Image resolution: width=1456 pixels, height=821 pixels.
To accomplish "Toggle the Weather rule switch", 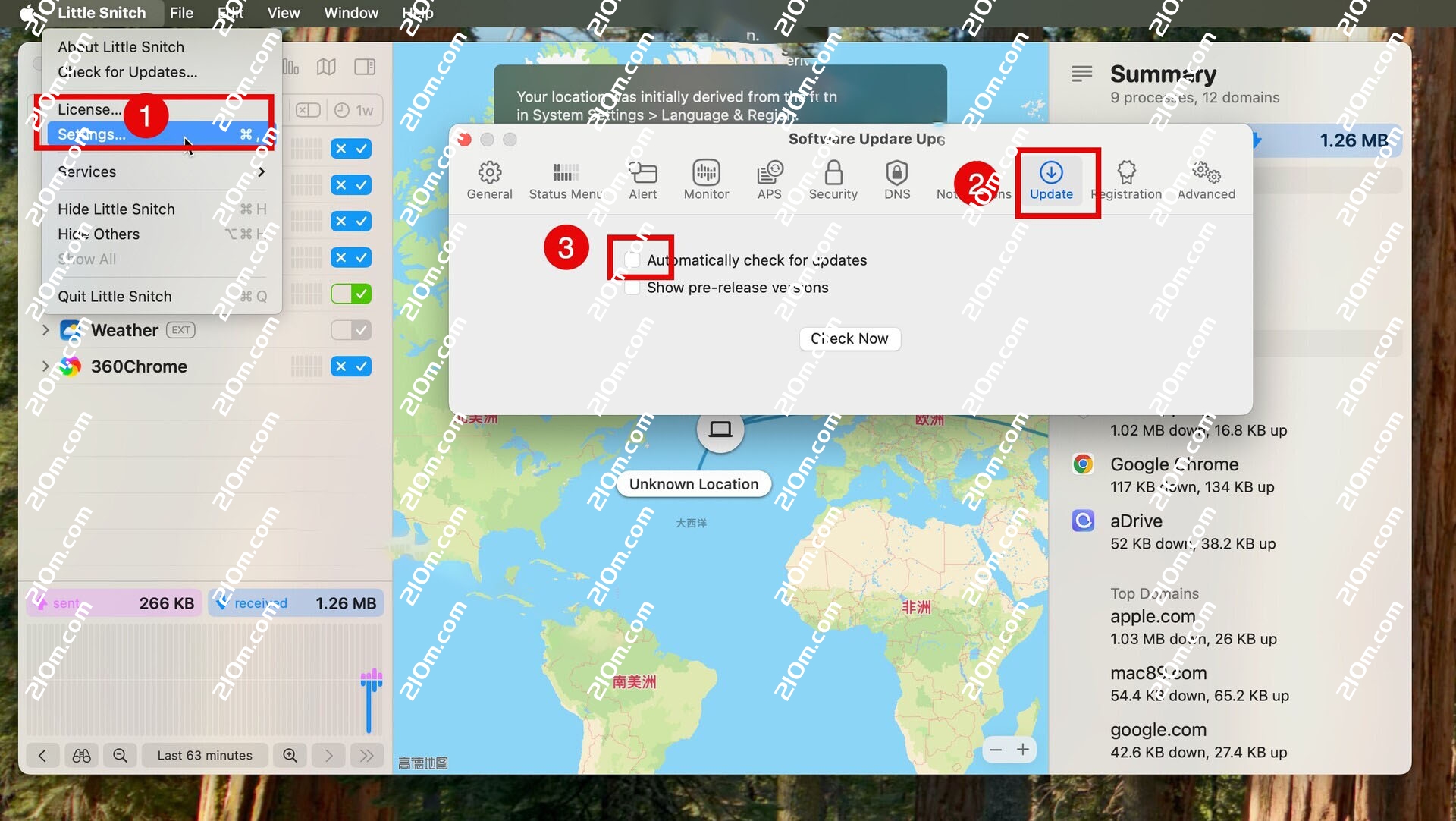I will (x=351, y=330).
